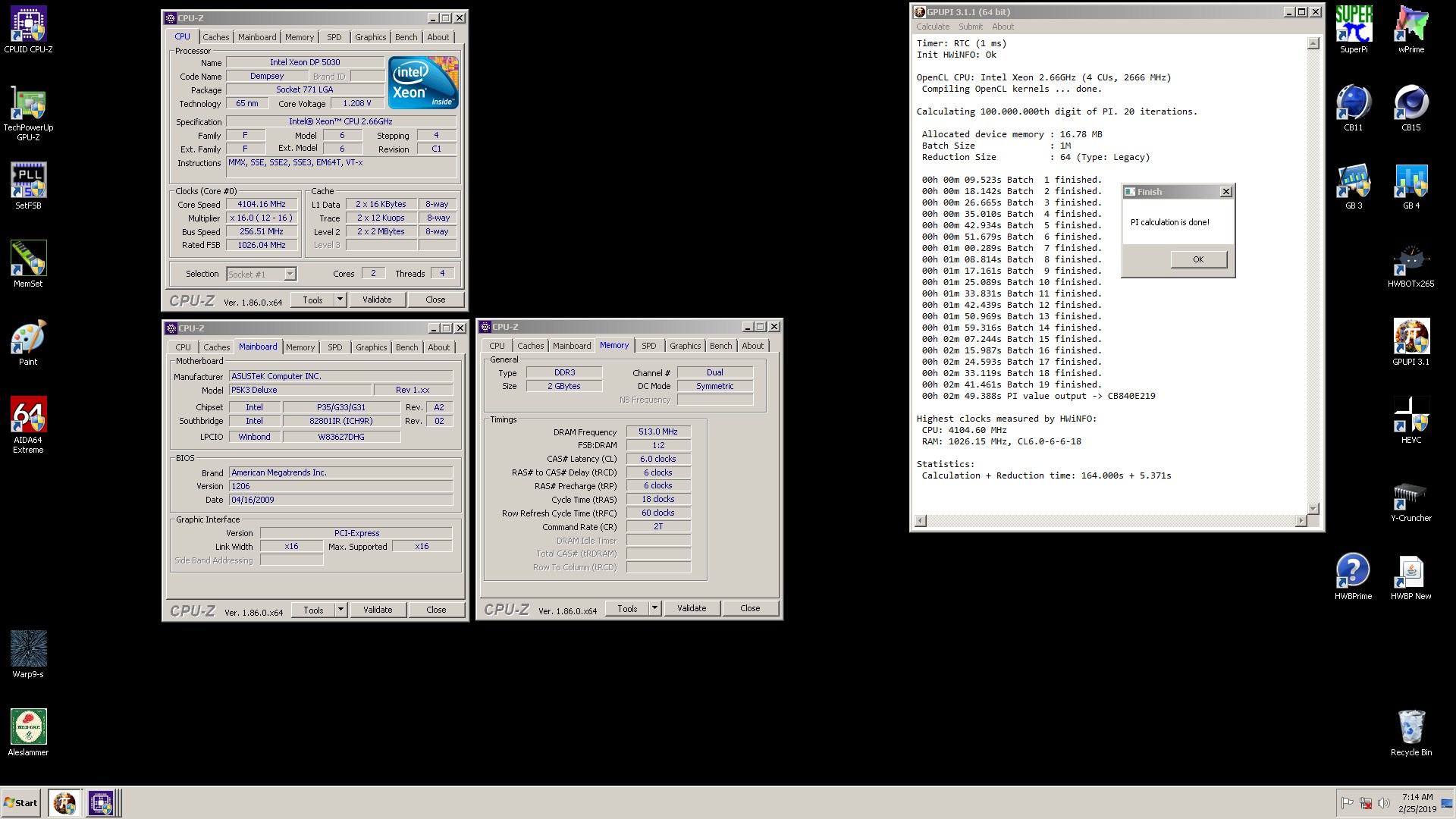Open the CPUID CPU-Z desktop shortcut
The height and width of the screenshot is (819, 1456).
click(x=28, y=30)
